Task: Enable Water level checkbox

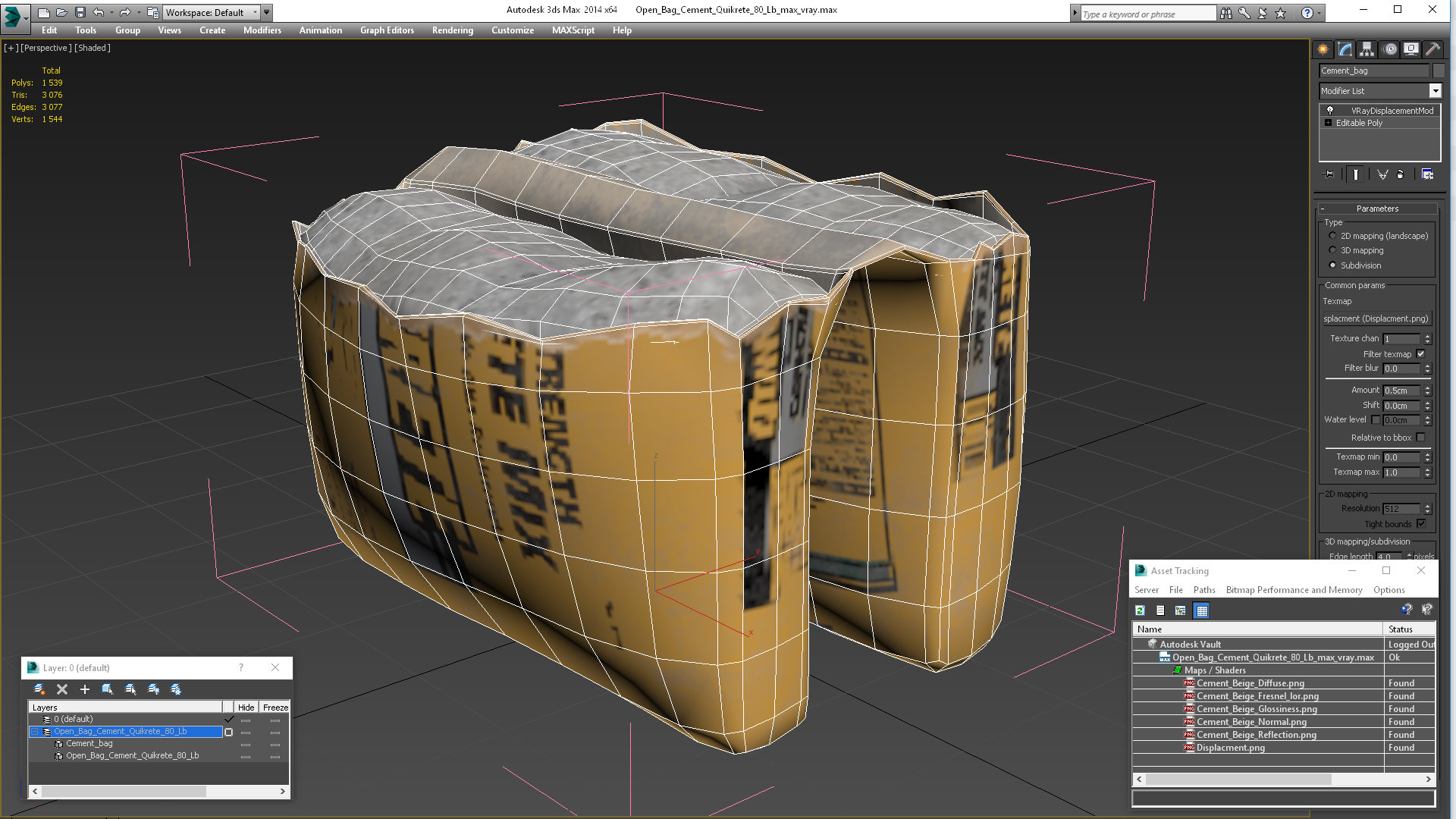Action: pyautogui.click(x=1376, y=419)
